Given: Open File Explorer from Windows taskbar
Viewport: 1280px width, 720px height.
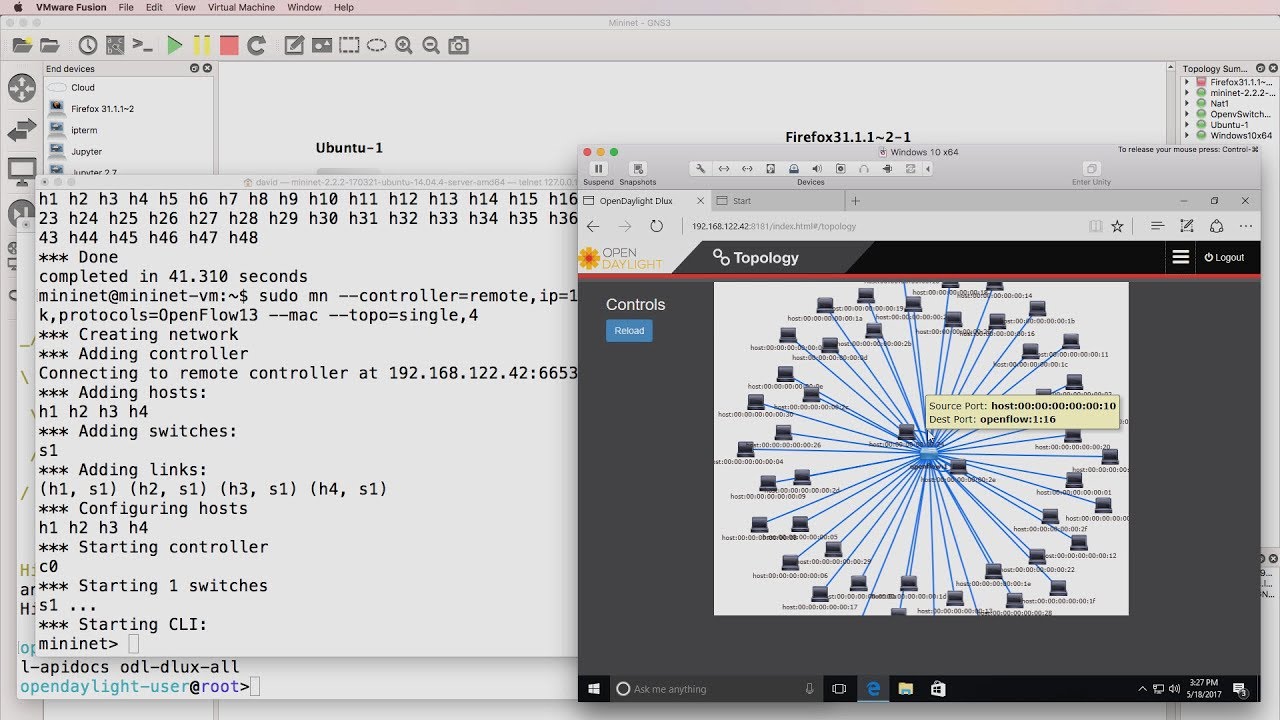Looking at the screenshot, I should 905,688.
